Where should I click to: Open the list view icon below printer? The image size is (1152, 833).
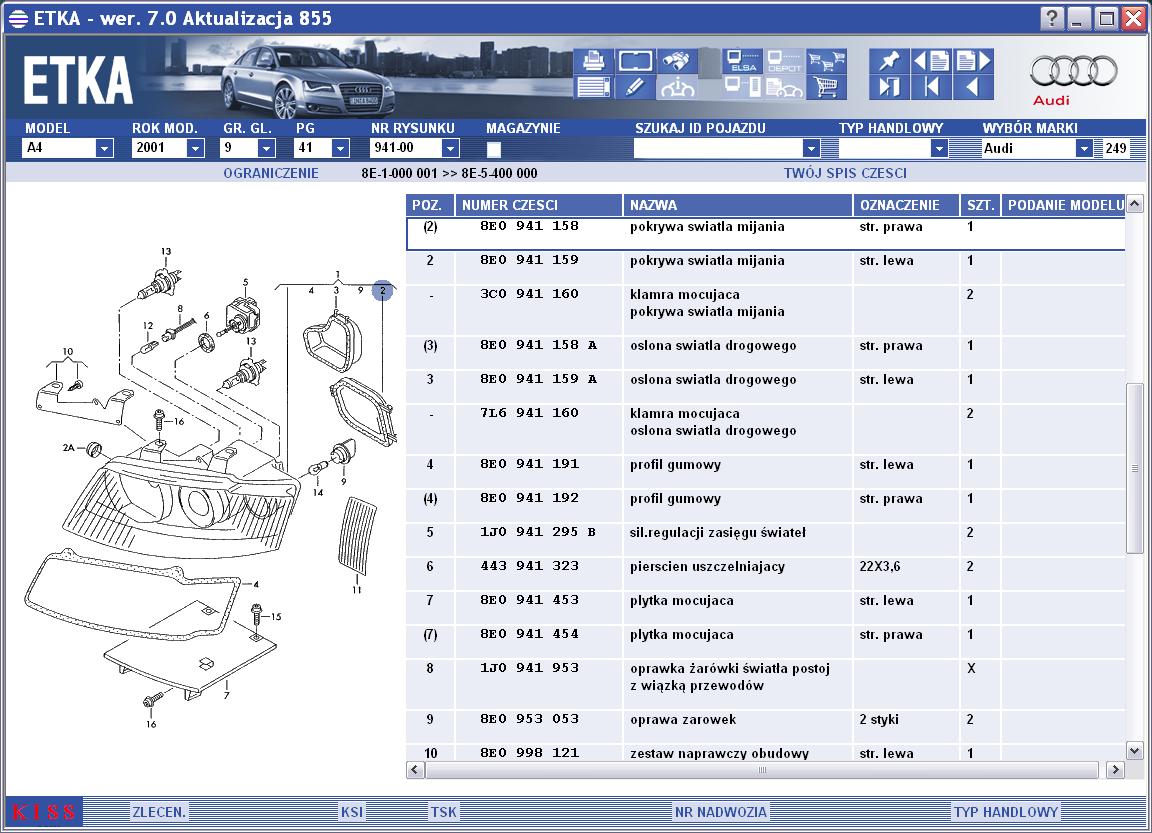pyautogui.click(x=593, y=87)
